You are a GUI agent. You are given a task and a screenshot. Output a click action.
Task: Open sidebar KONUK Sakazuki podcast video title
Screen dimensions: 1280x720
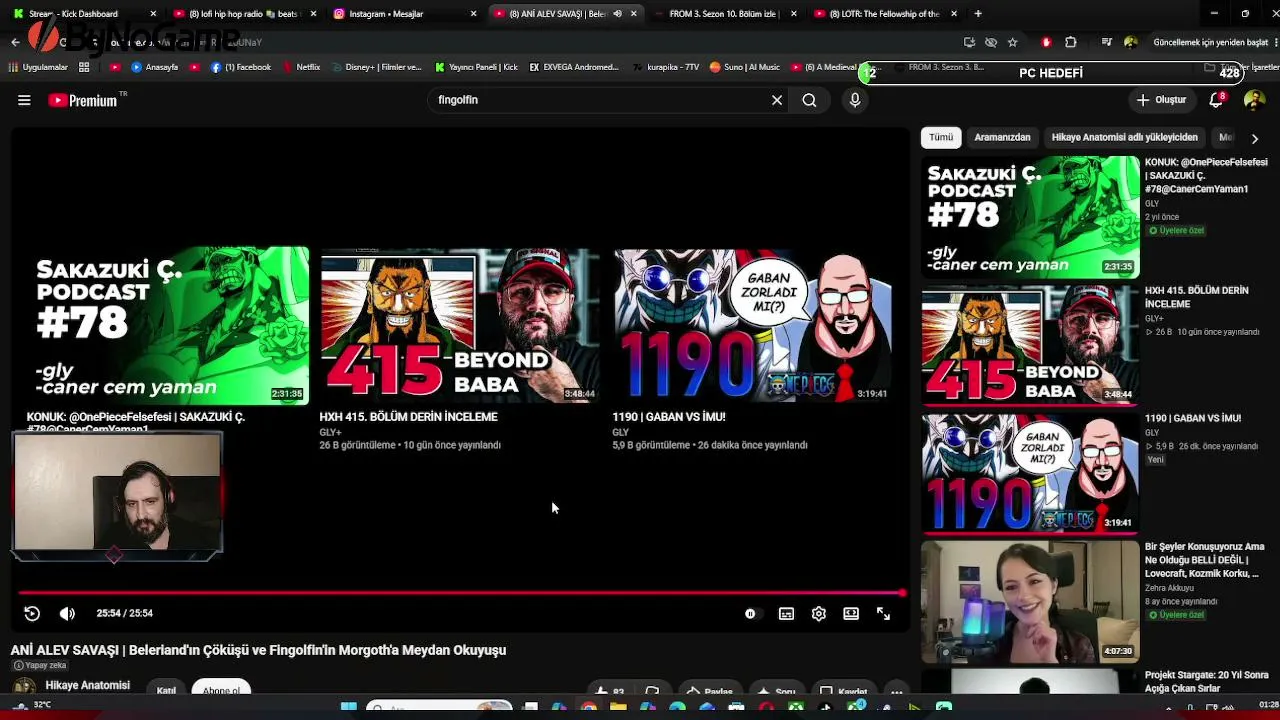pyautogui.click(x=1206, y=175)
